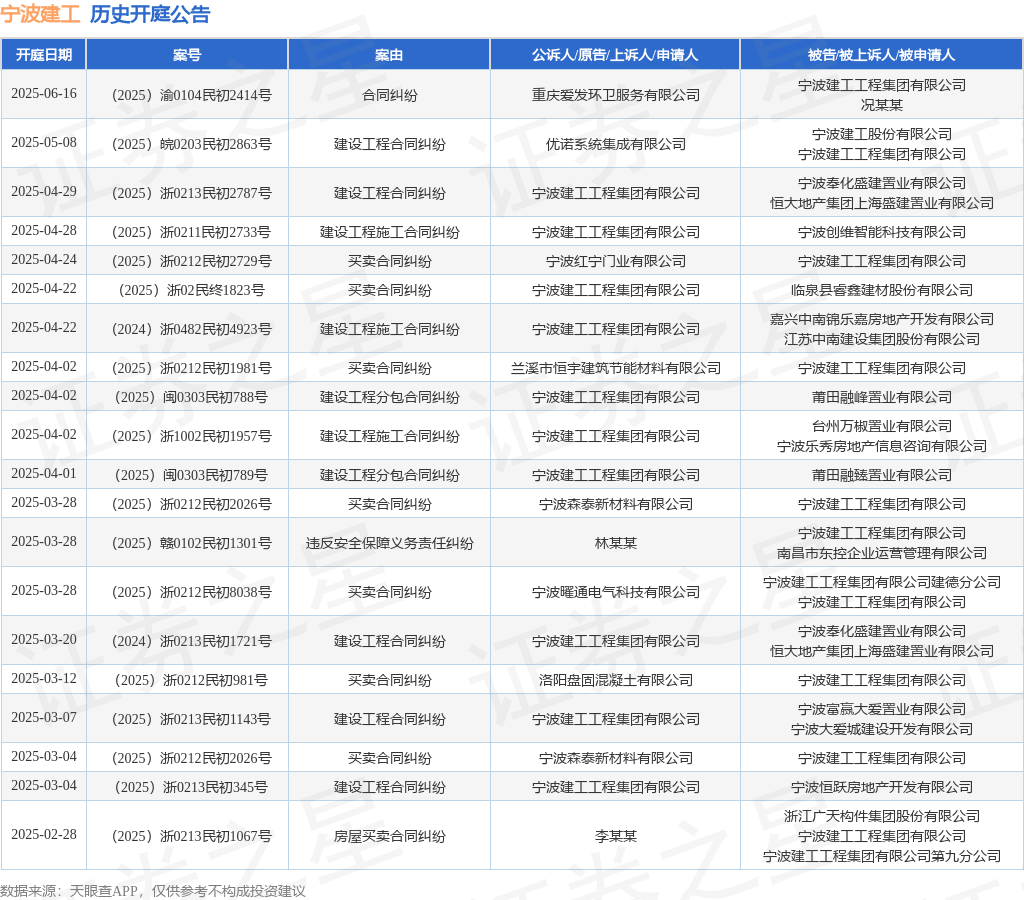Select case number (2025)浙0212民初8038号
This screenshot has width=1024, height=900.
pos(191,592)
